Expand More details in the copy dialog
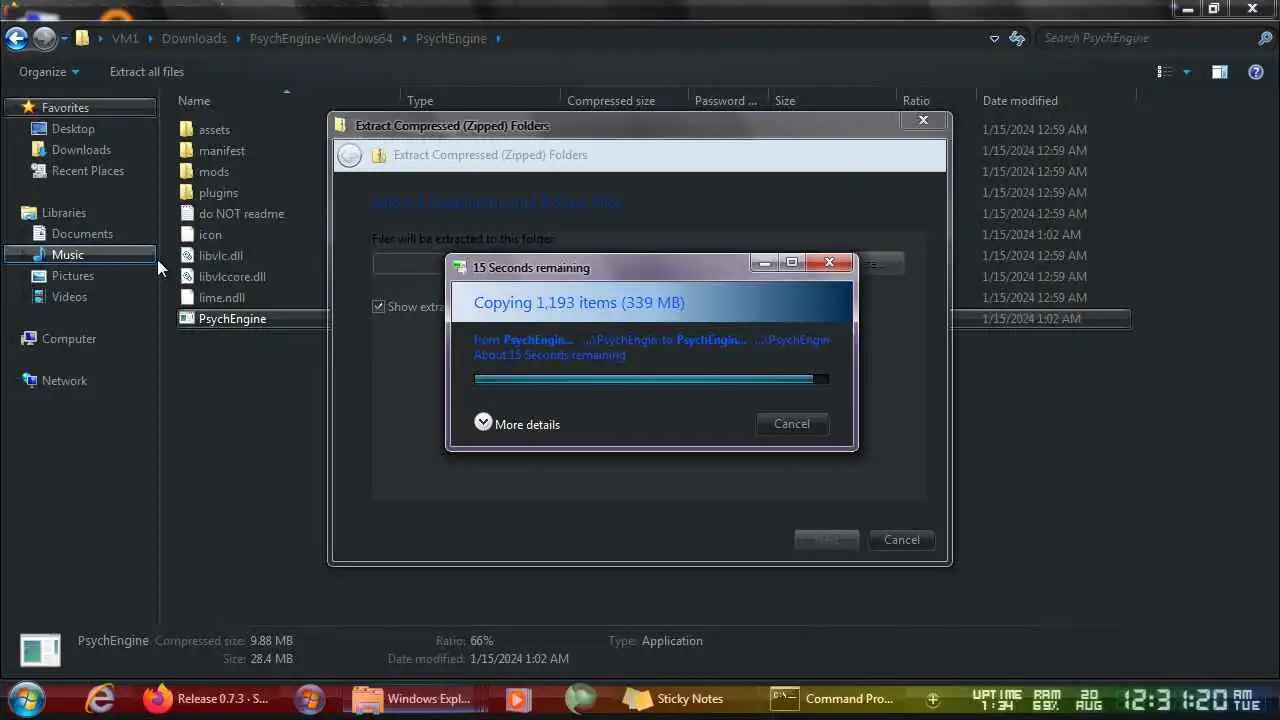Image resolution: width=1280 pixels, height=720 pixels. 517,424
